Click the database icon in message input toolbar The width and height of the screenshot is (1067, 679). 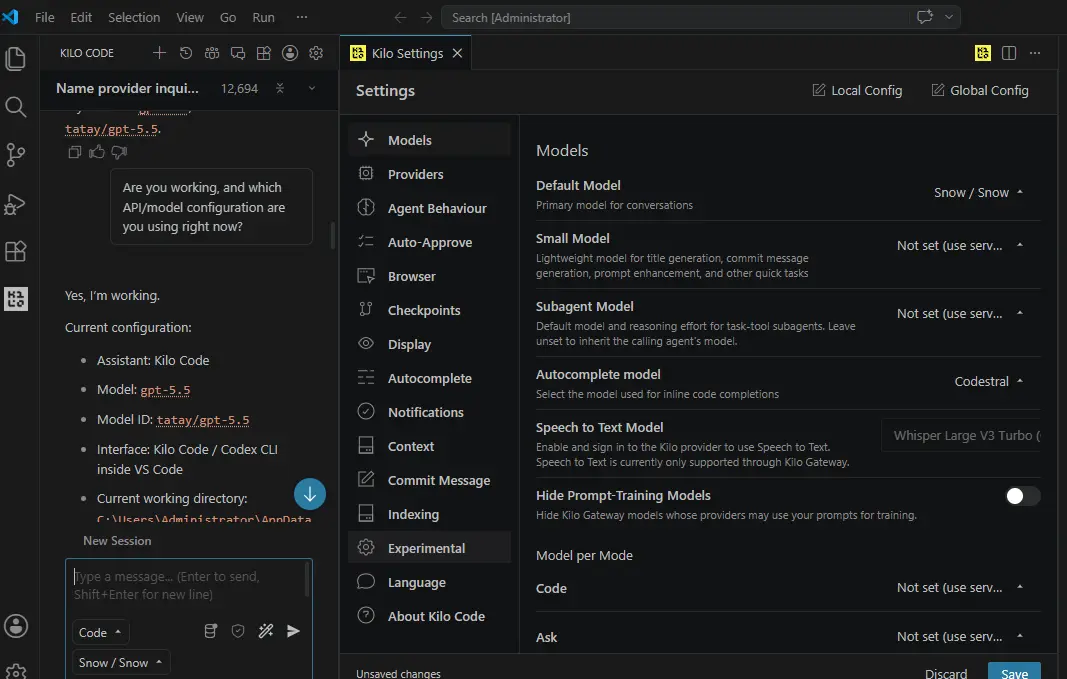click(211, 631)
